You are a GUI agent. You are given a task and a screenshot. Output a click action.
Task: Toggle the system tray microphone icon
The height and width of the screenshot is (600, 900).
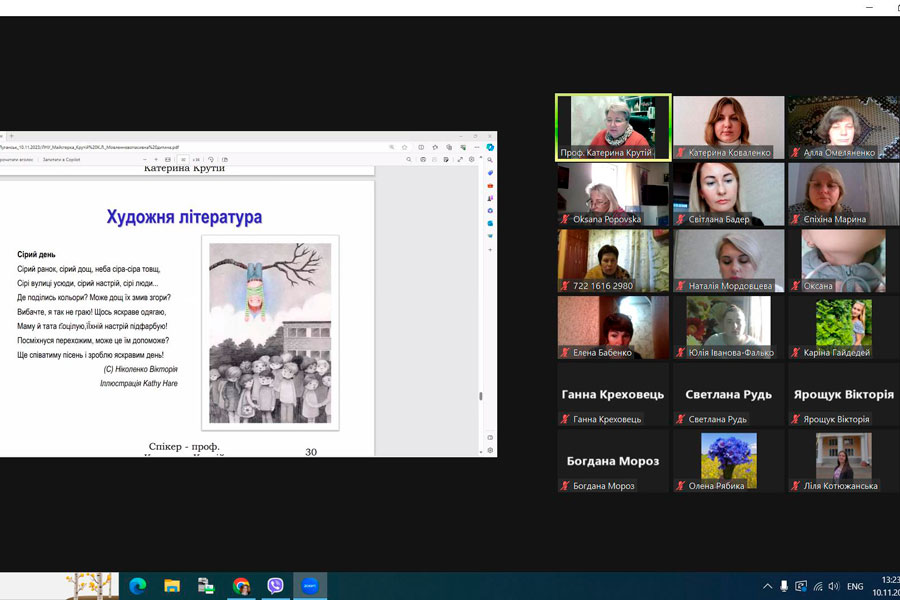point(784,586)
